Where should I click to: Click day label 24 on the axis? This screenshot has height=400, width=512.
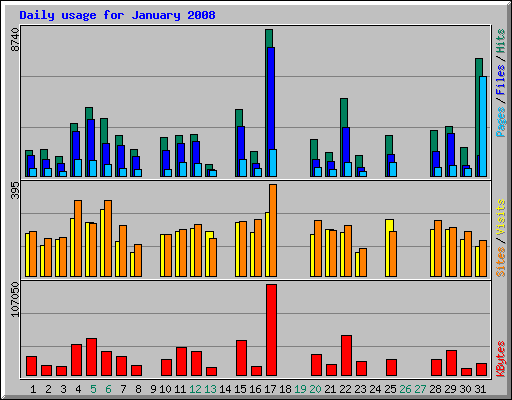pos(375,389)
